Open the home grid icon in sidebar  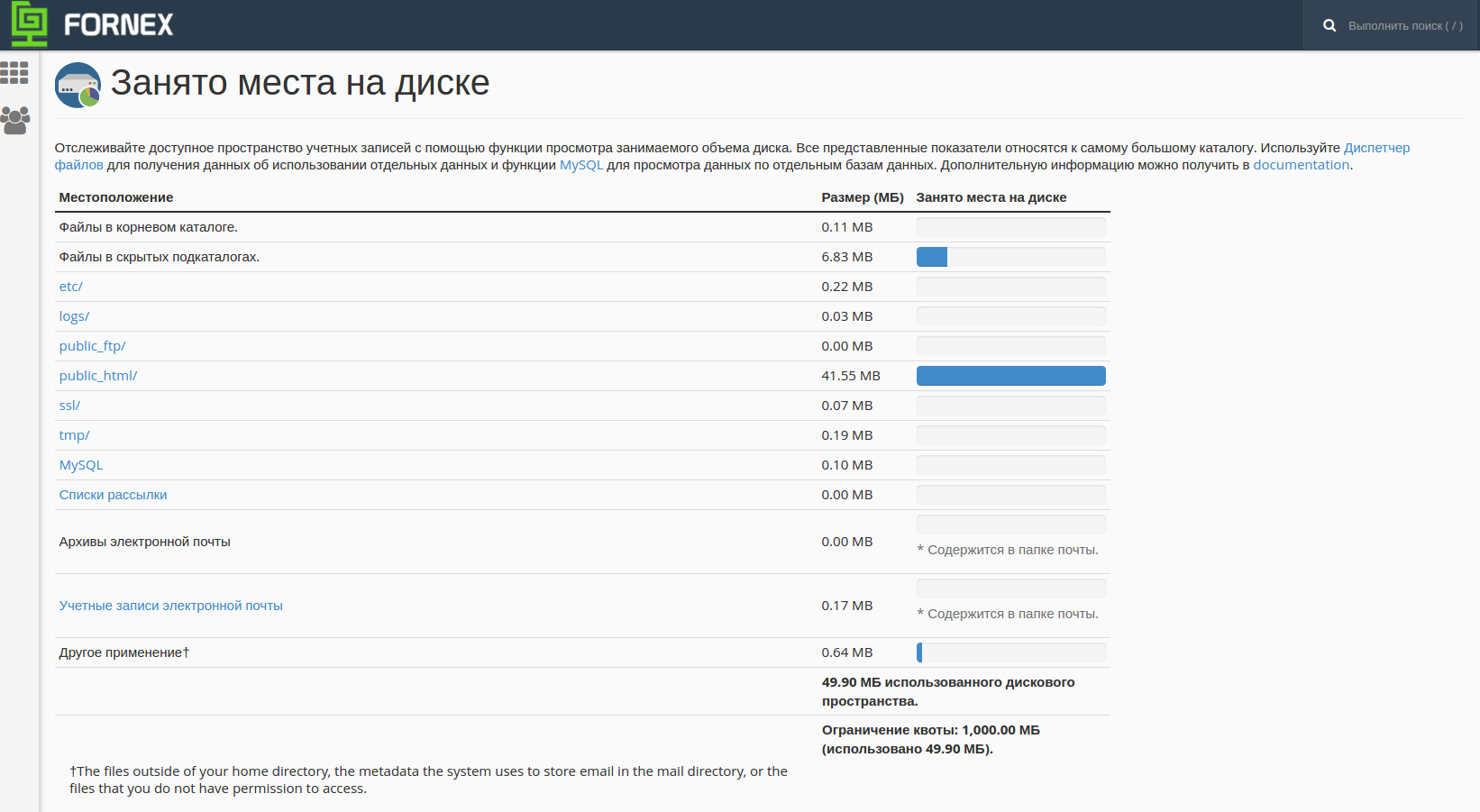click(14, 72)
